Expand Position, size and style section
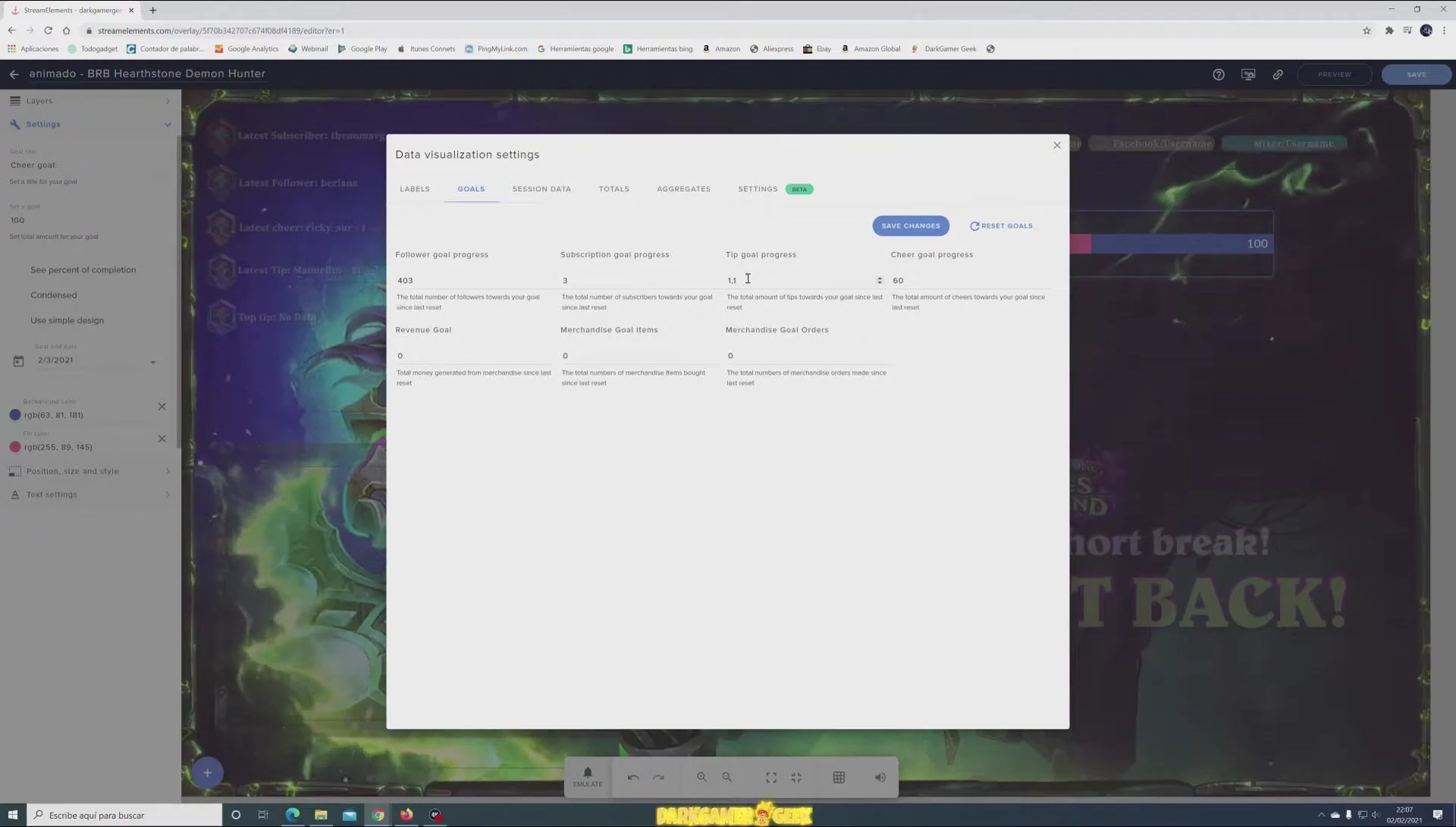This screenshot has height=827, width=1456. coord(168,471)
